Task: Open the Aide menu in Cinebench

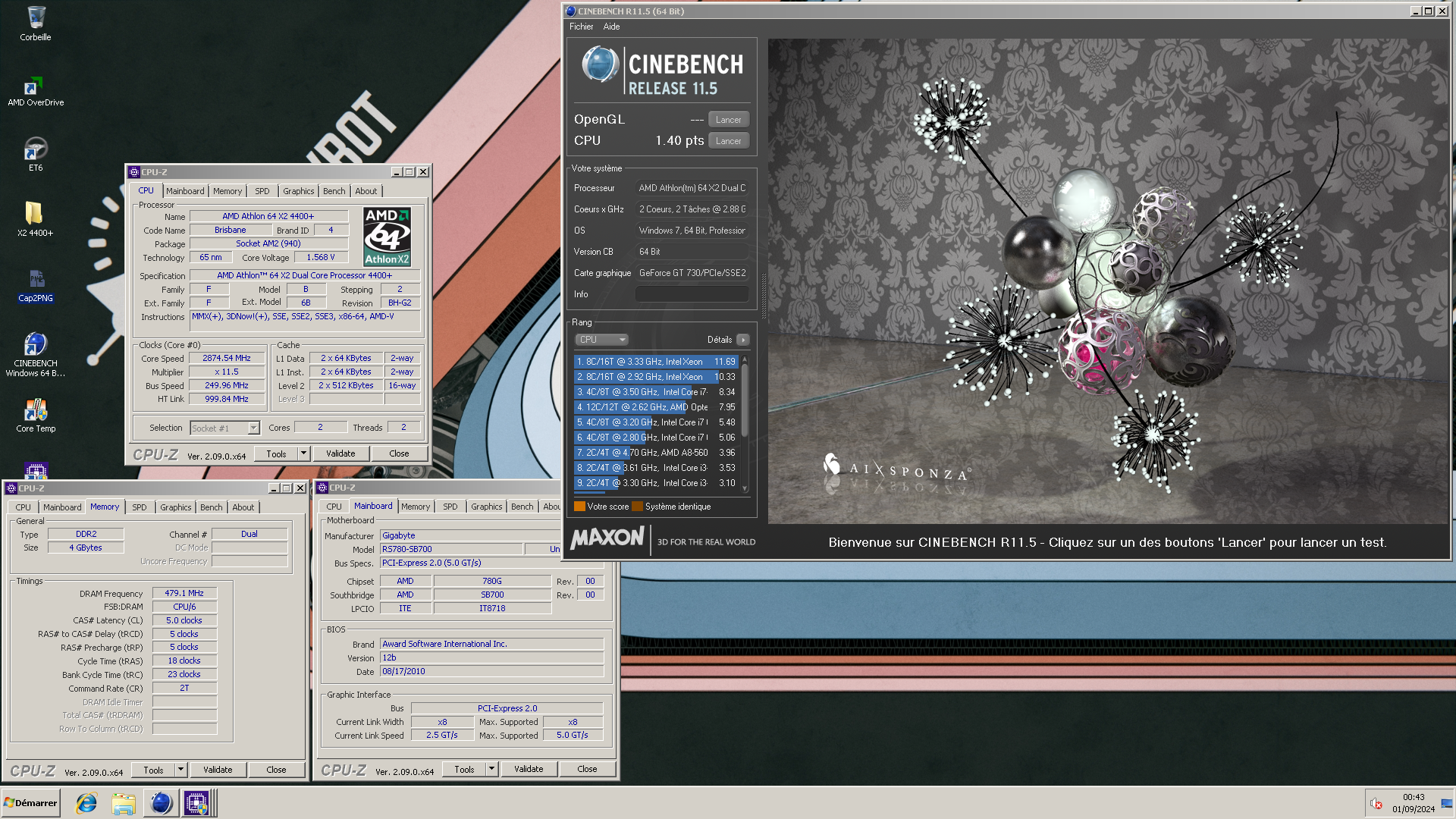Action: tap(611, 27)
